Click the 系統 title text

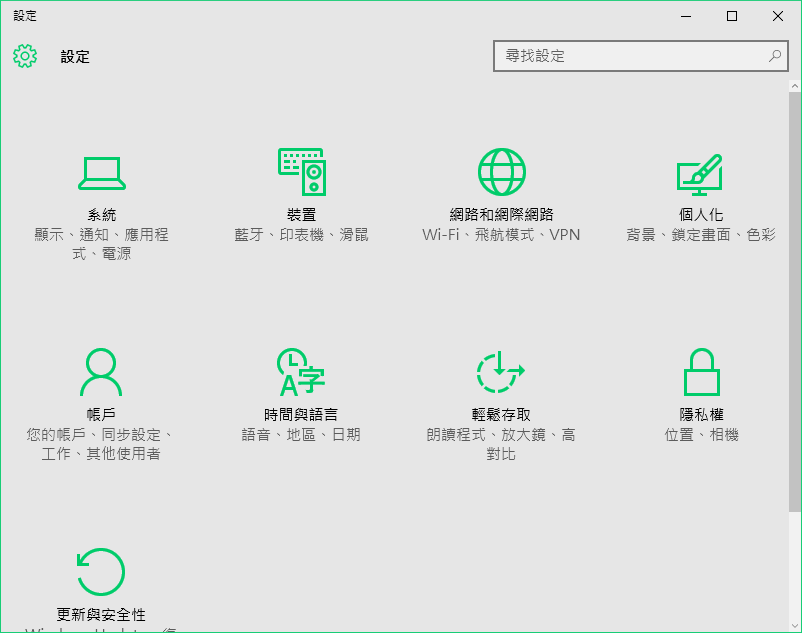(x=102, y=215)
